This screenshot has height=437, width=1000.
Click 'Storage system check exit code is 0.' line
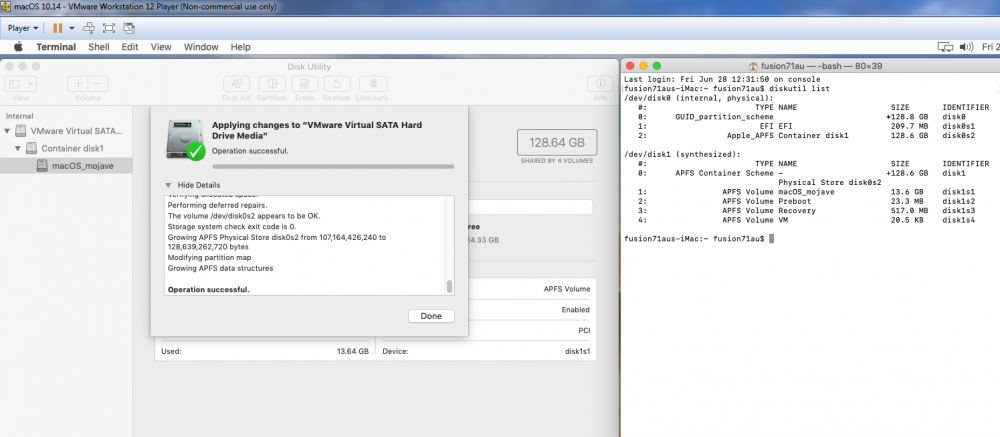click(232, 226)
